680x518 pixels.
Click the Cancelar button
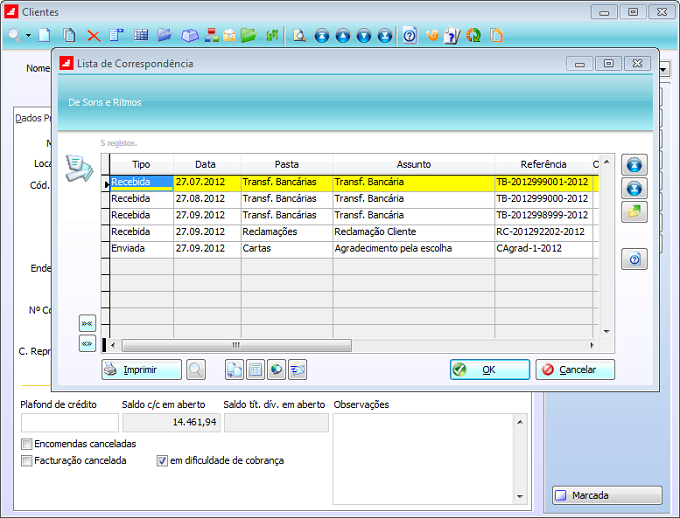575,370
